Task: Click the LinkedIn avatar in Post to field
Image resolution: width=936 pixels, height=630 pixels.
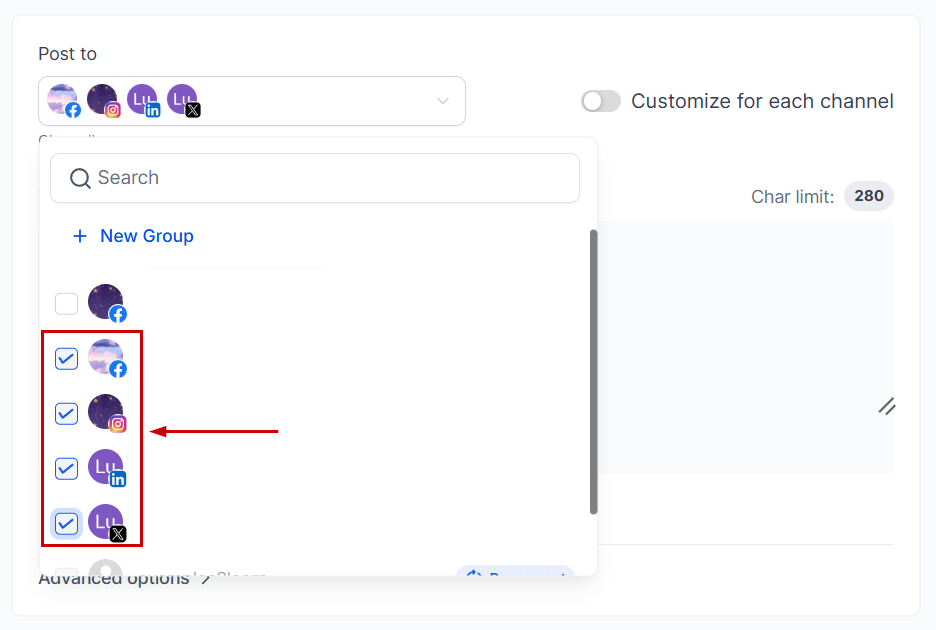Action: pos(142,100)
